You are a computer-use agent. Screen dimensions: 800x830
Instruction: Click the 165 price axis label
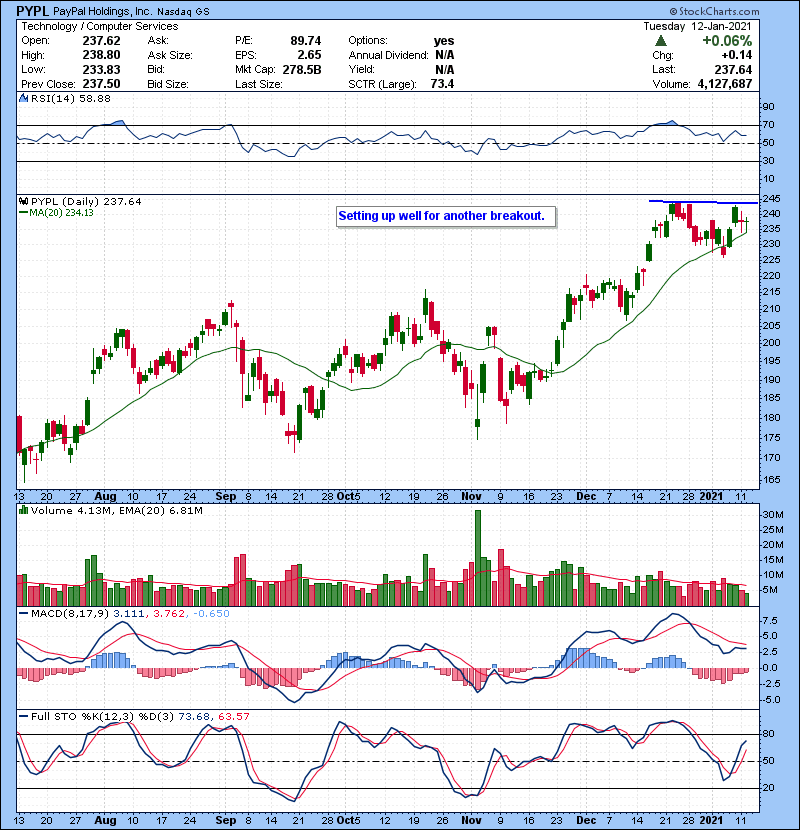pyautogui.click(x=771, y=480)
